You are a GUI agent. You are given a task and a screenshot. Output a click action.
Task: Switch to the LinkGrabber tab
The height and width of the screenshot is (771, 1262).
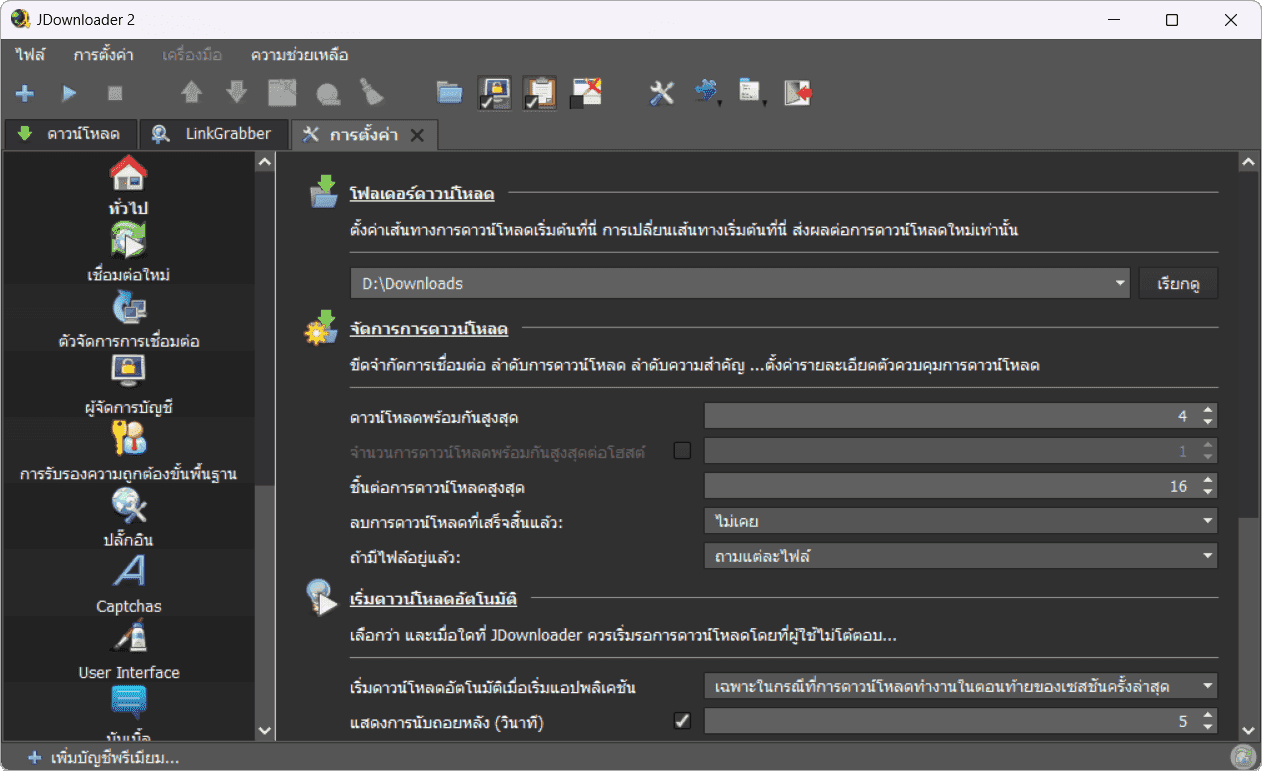(x=212, y=134)
